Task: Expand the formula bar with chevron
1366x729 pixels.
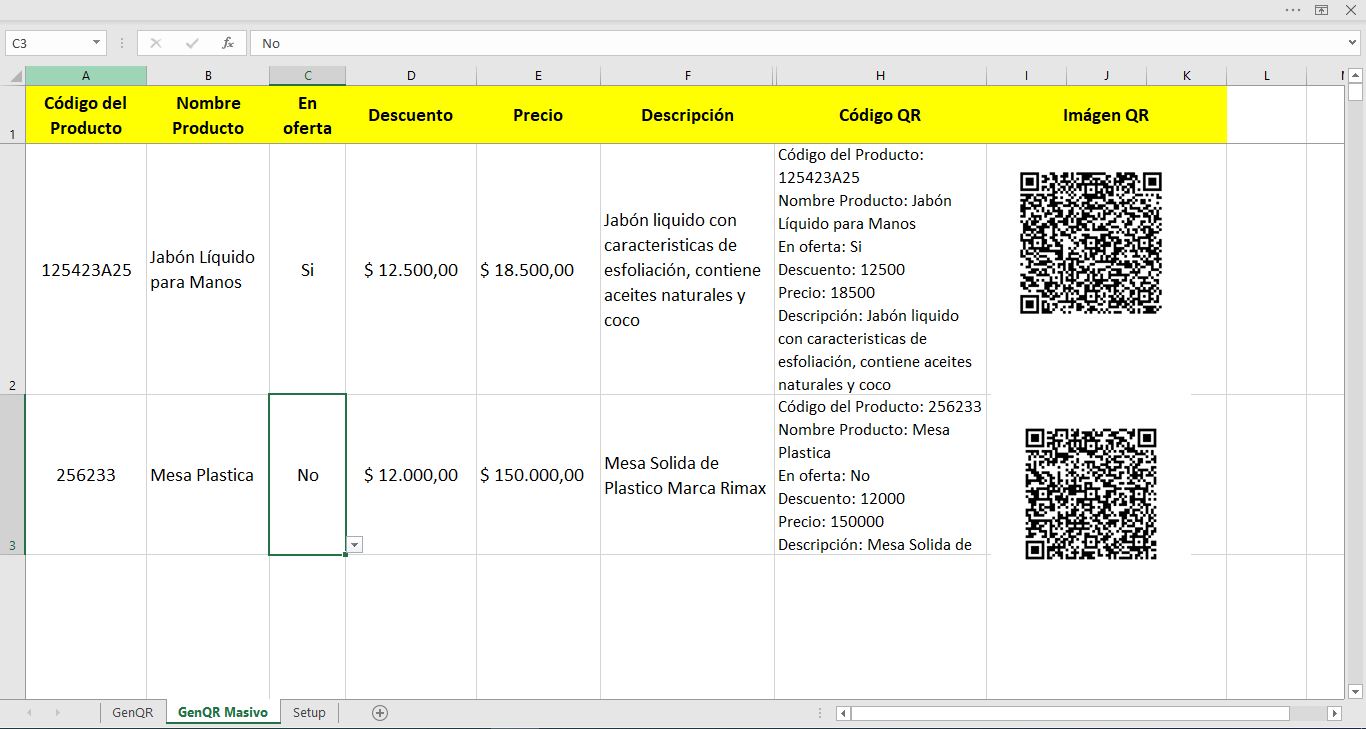Action: tap(1353, 43)
